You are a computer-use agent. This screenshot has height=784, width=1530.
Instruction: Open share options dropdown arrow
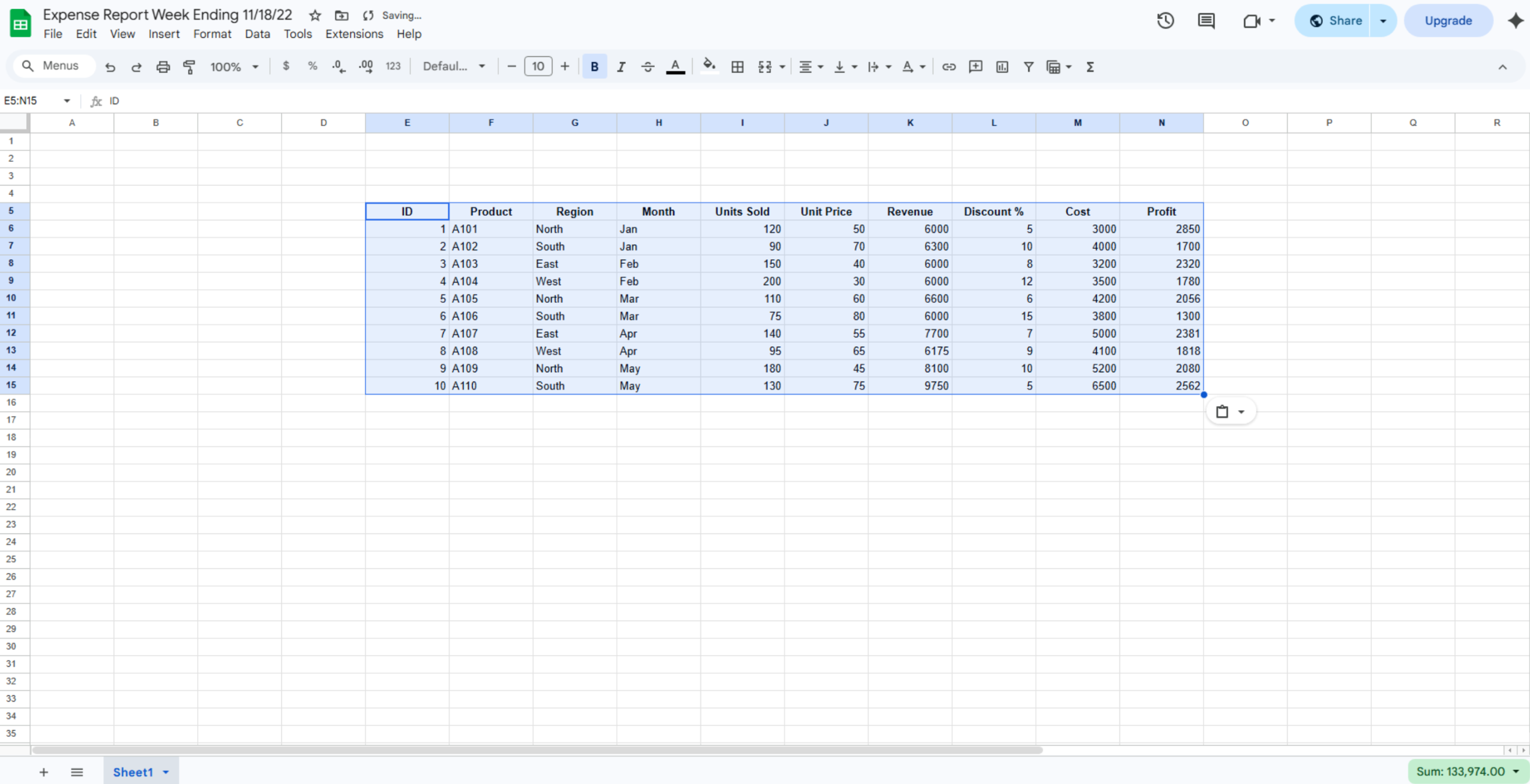point(1383,21)
